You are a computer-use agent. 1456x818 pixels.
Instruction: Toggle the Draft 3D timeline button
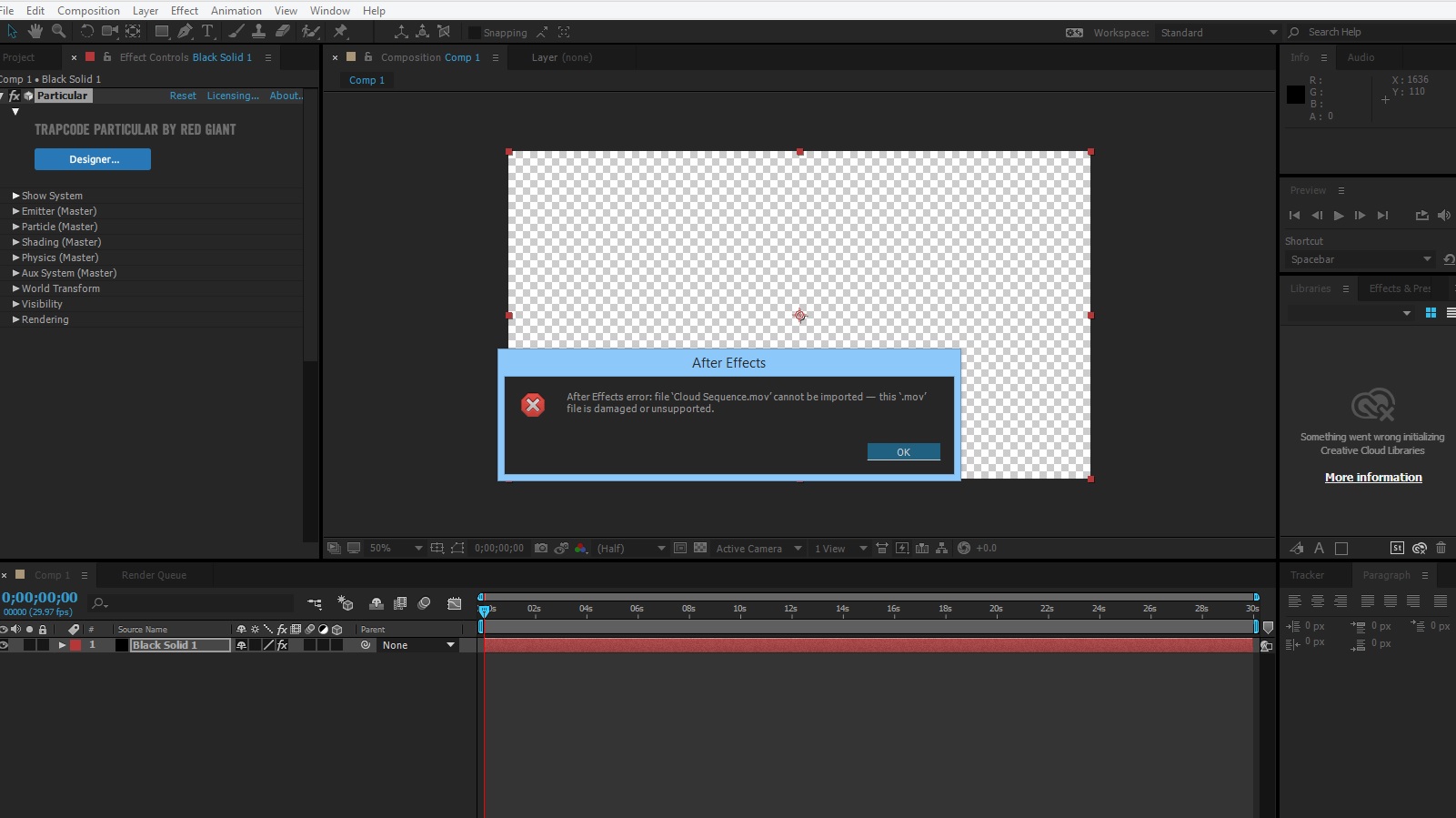[x=346, y=603]
